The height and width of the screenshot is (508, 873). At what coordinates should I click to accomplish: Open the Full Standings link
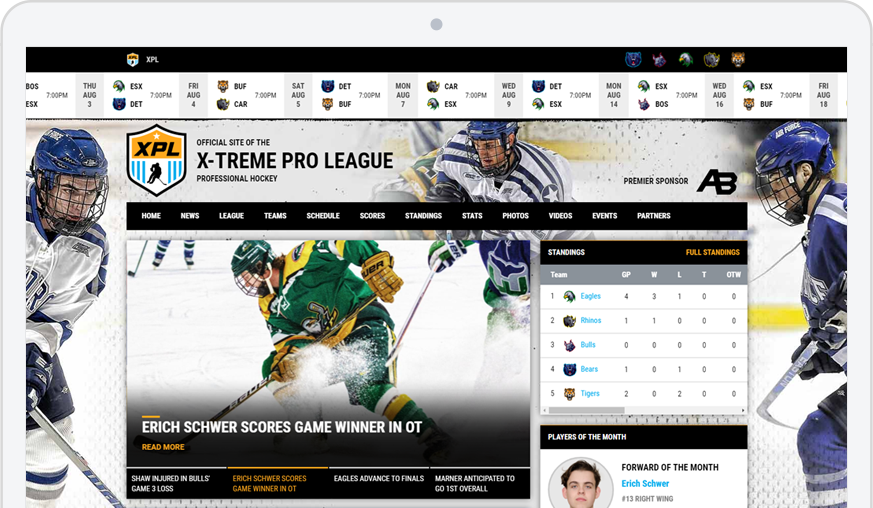(x=712, y=253)
